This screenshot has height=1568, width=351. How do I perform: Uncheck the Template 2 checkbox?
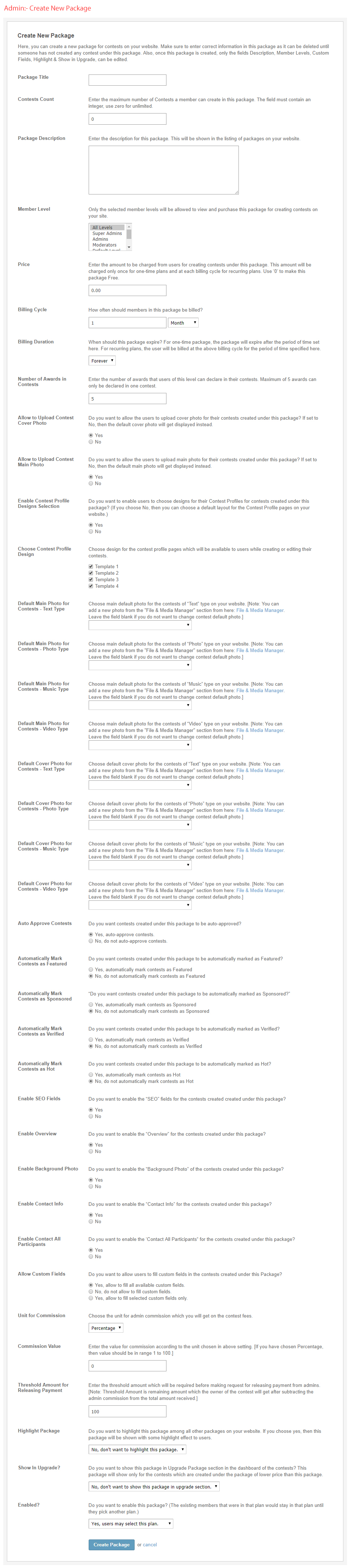(x=91, y=573)
